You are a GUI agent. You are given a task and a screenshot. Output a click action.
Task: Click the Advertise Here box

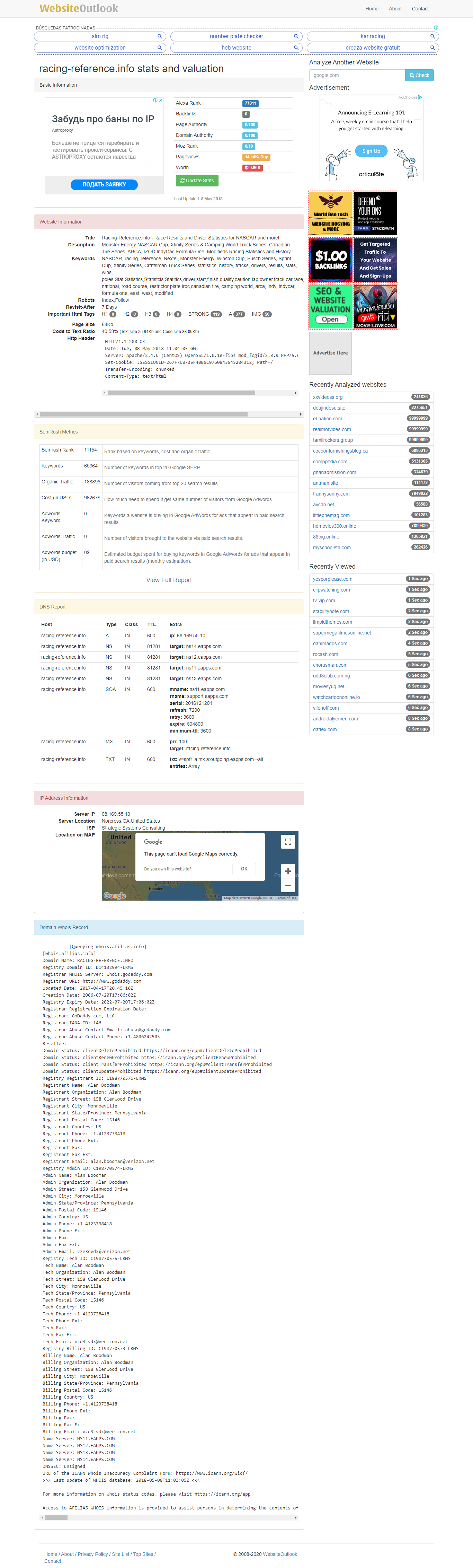(x=331, y=353)
